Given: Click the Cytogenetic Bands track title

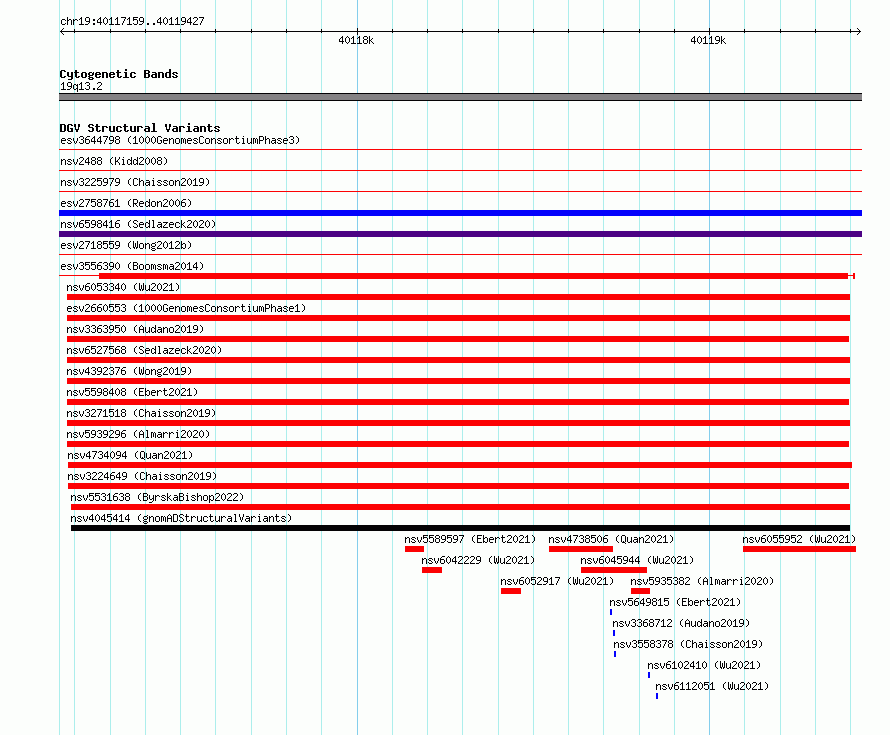Looking at the screenshot, I should pos(119,74).
